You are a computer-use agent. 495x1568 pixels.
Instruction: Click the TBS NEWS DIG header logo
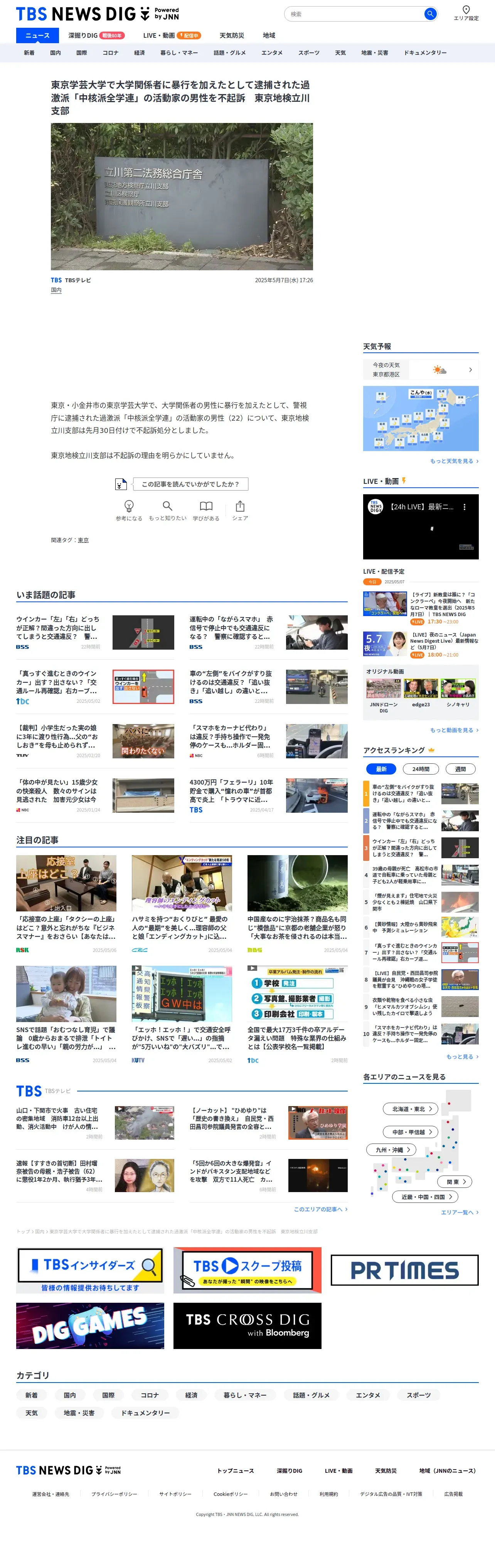[x=98, y=13]
